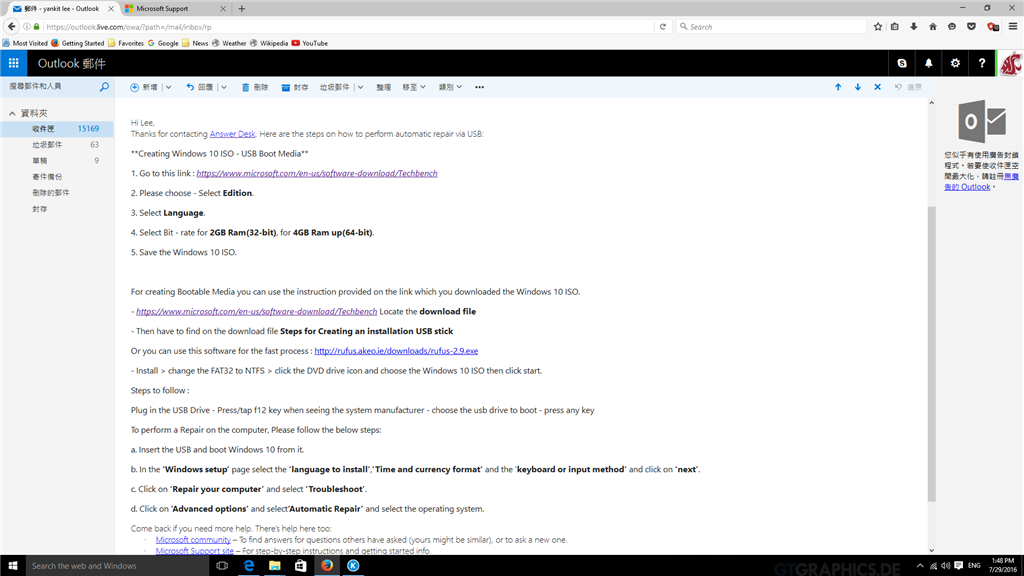Click the browser Search box
1024x576 pixels.
tap(771, 27)
